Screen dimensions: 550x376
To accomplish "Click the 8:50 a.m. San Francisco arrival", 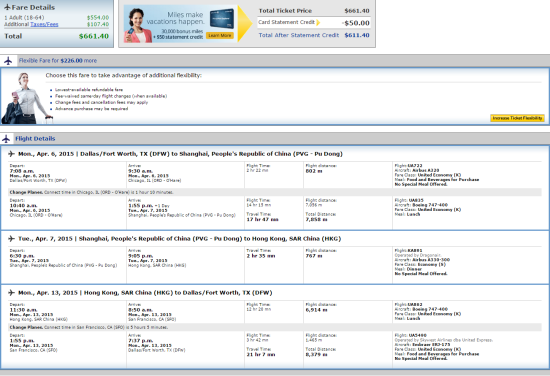I will (140, 310).
